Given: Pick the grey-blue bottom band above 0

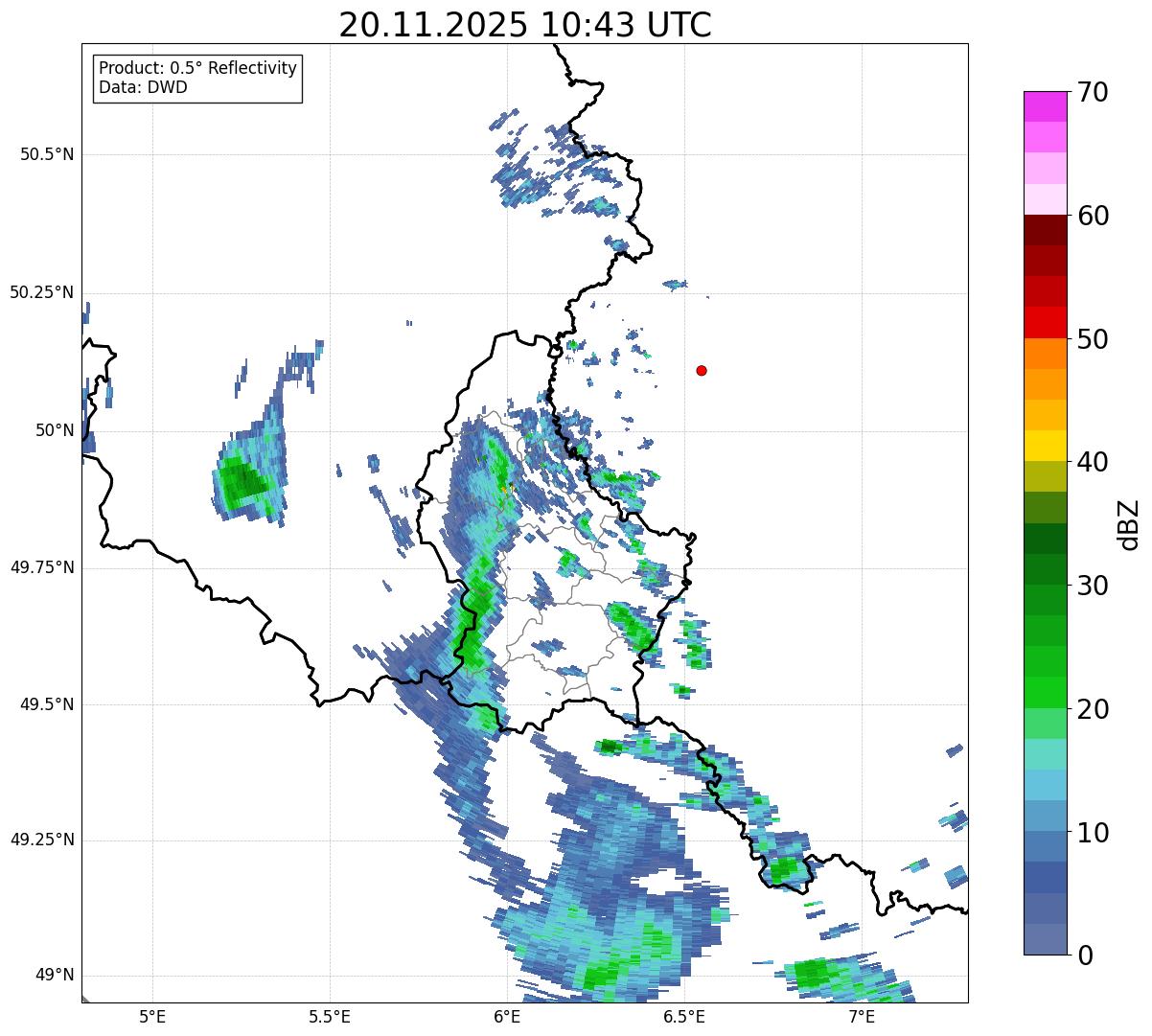Looking at the screenshot, I should pos(1045,939).
